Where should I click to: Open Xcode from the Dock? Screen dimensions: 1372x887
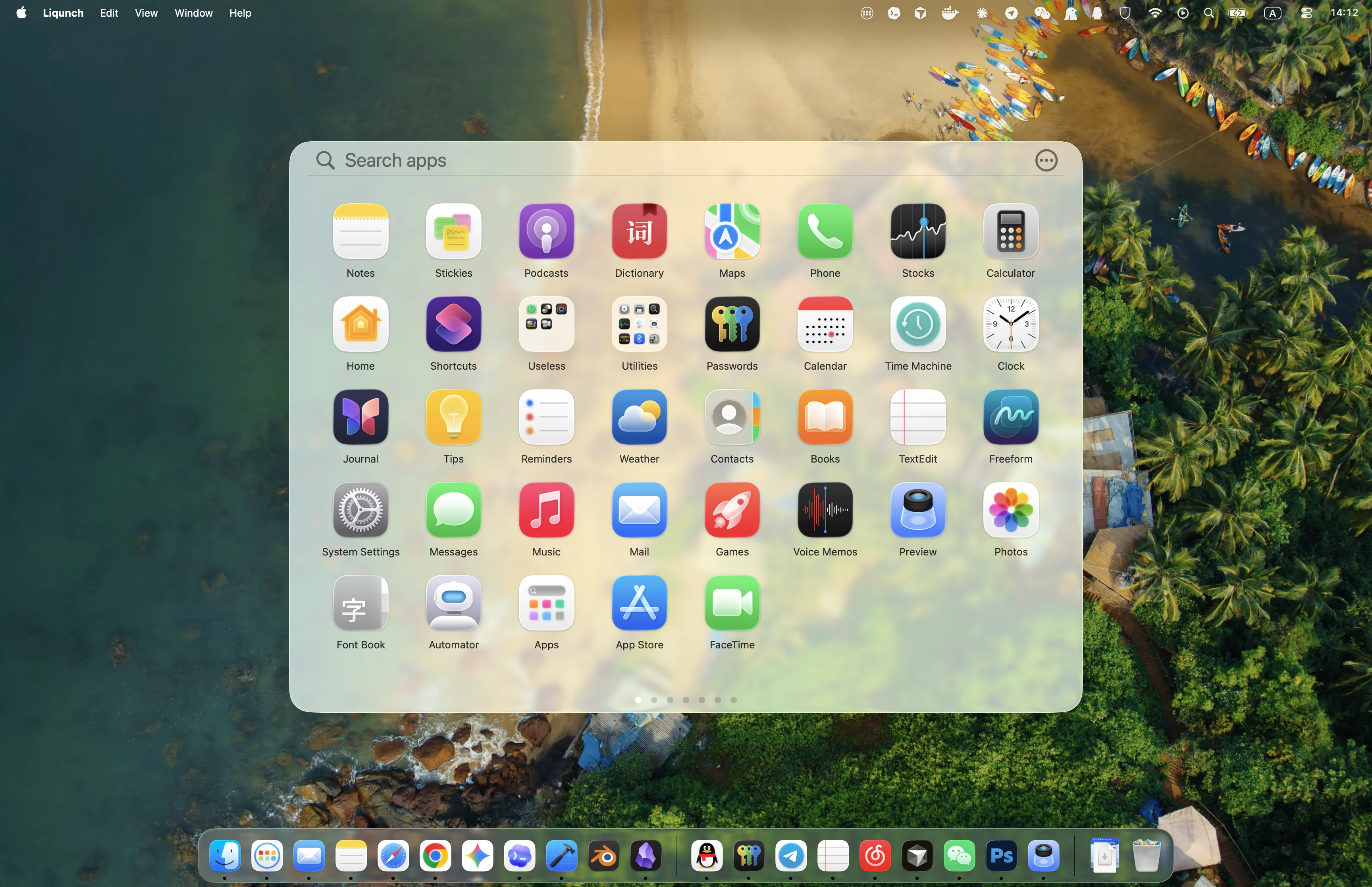[x=562, y=855]
